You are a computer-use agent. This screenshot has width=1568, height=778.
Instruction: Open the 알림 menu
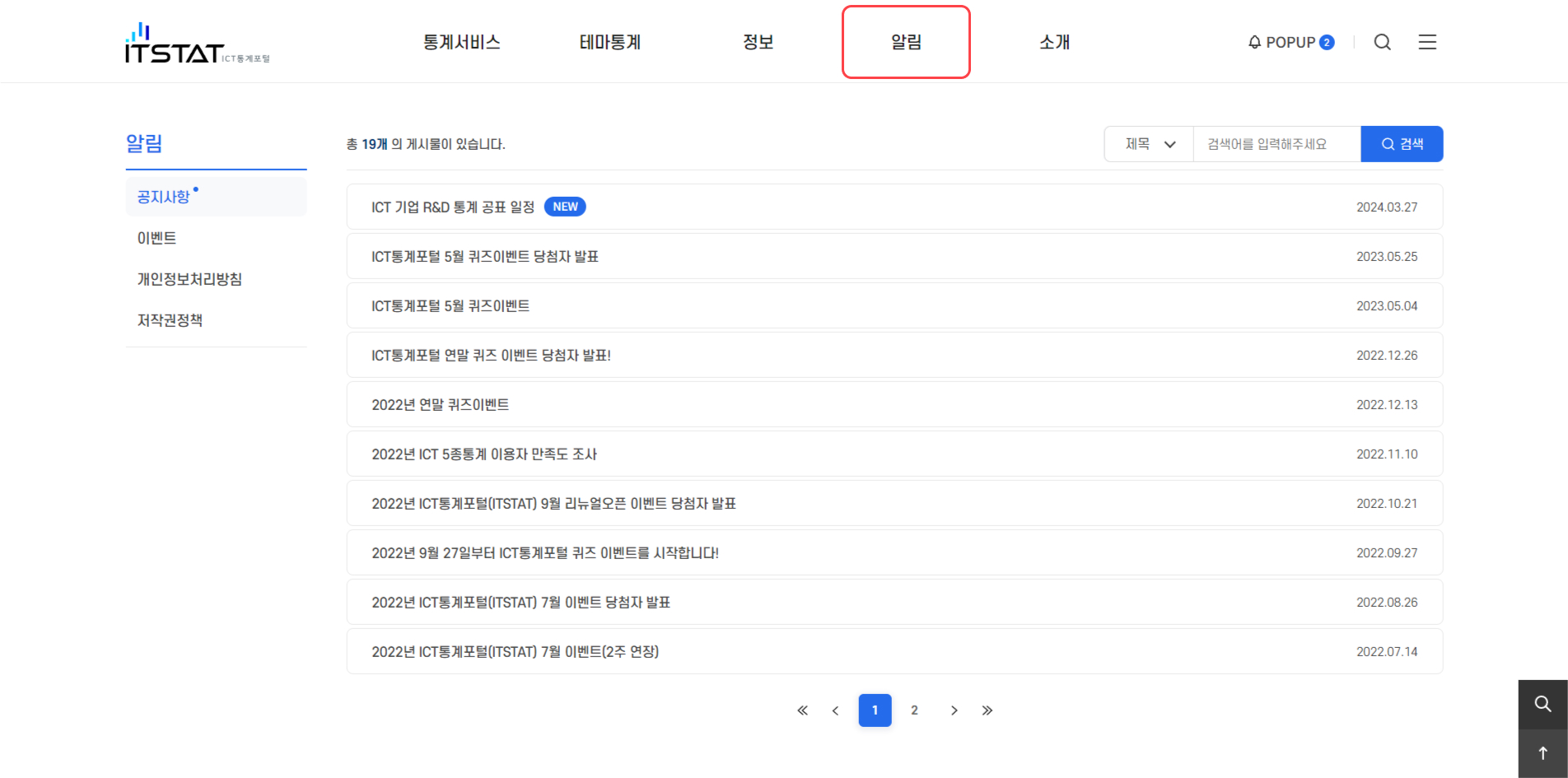pyautogui.click(x=906, y=42)
